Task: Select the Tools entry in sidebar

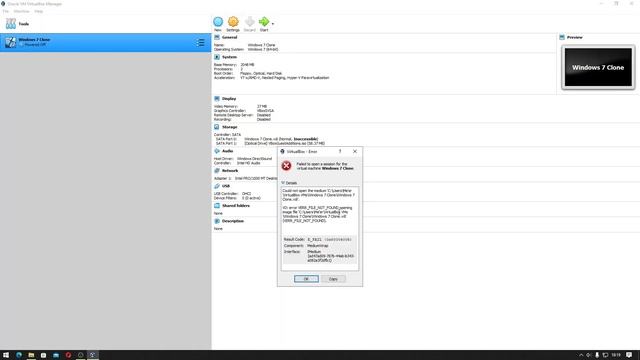Action: 105,24
